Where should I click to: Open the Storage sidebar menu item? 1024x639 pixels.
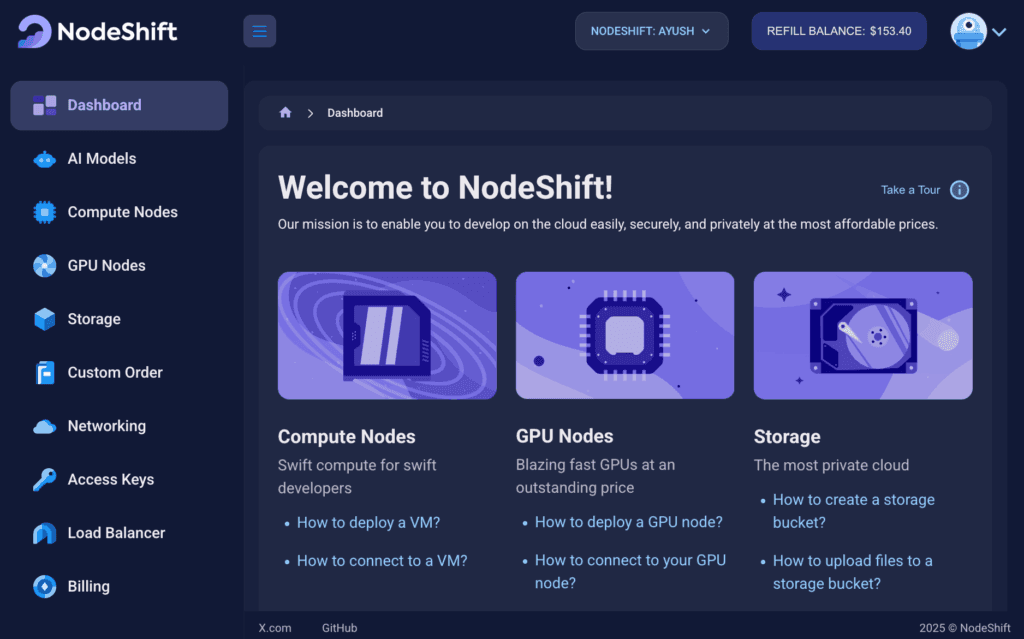(x=119, y=319)
